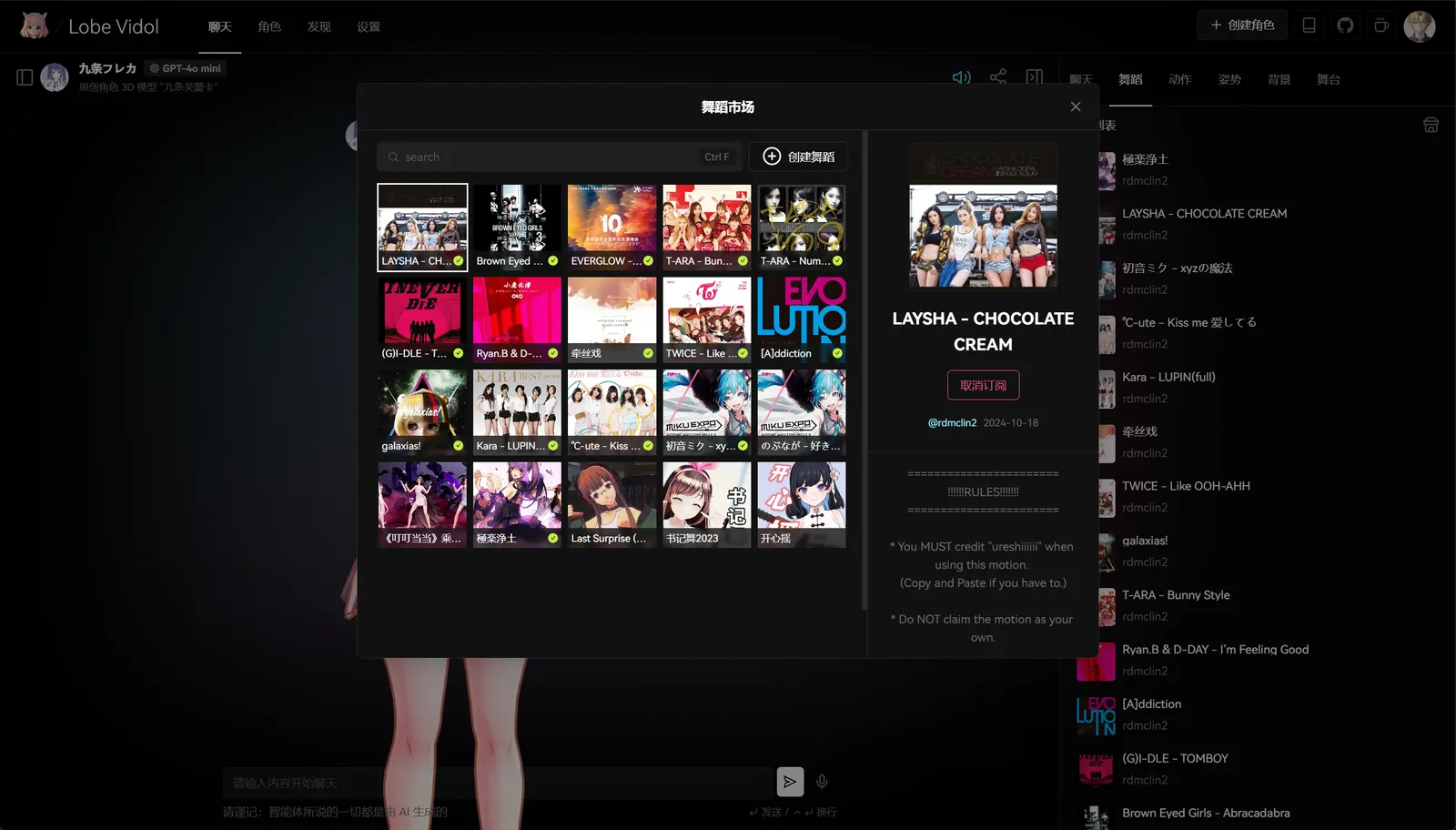Select the 背景 tab in right panel
The height and width of the screenshot is (830, 1456).
(1279, 79)
